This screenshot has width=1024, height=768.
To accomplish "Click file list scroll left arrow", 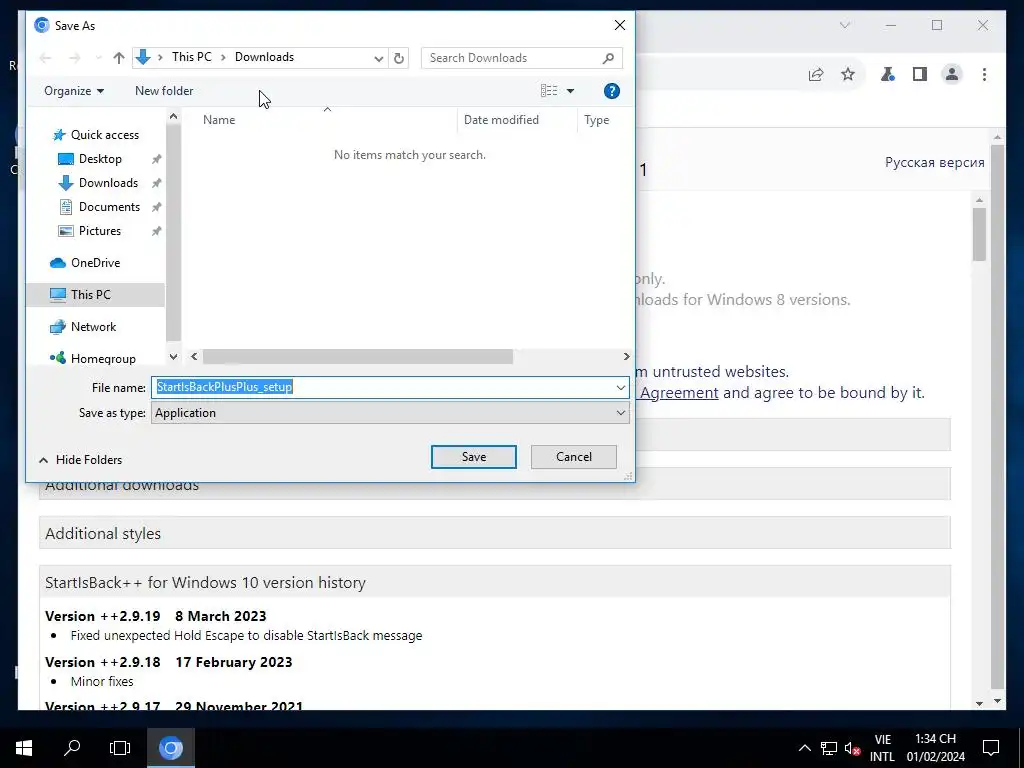I will pyautogui.click(x=194, y=357).
